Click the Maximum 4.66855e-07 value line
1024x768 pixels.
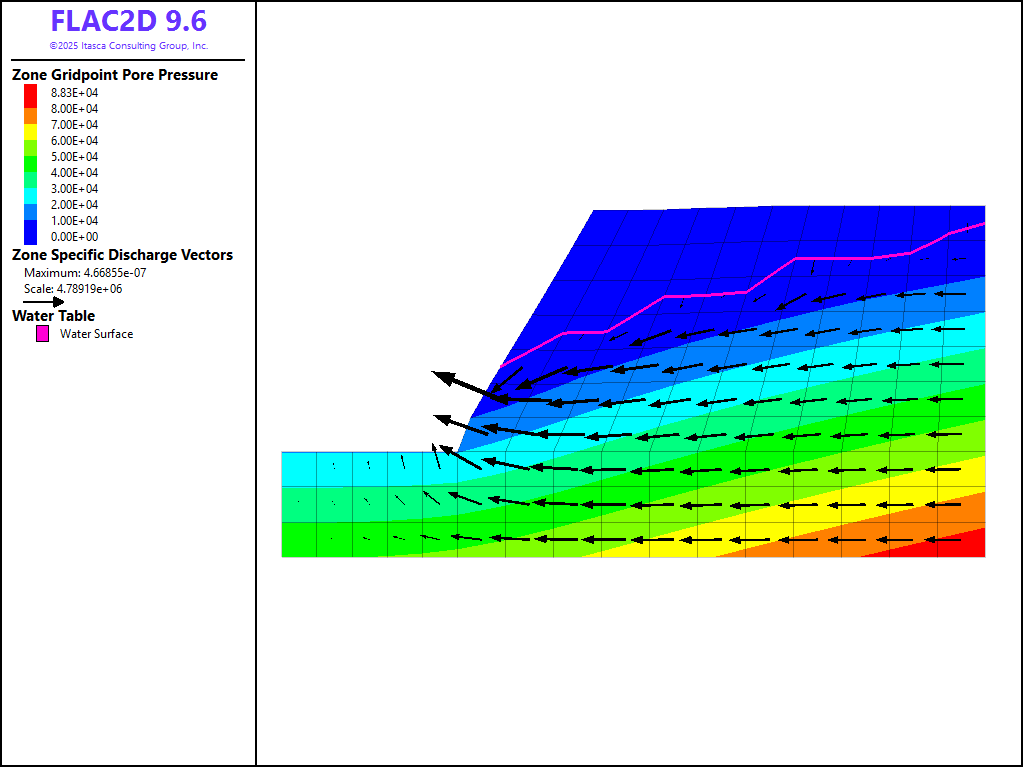pos(85,273)
